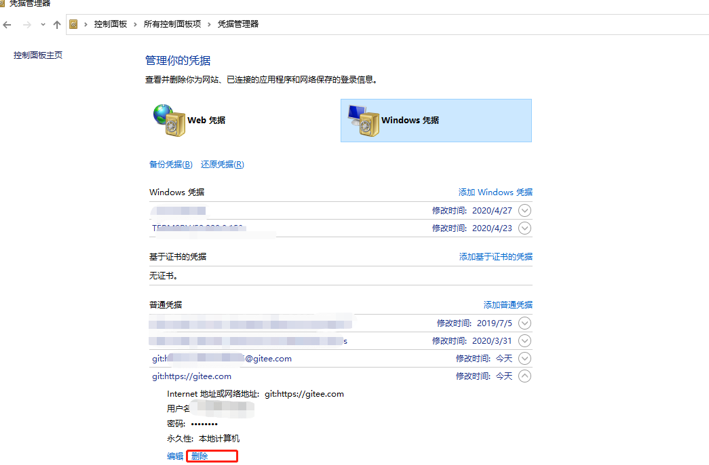Viewport: 709px width, 465px height.
Task: Expand credential modified 2020/4/27
Action: click(x=525, y=211)
